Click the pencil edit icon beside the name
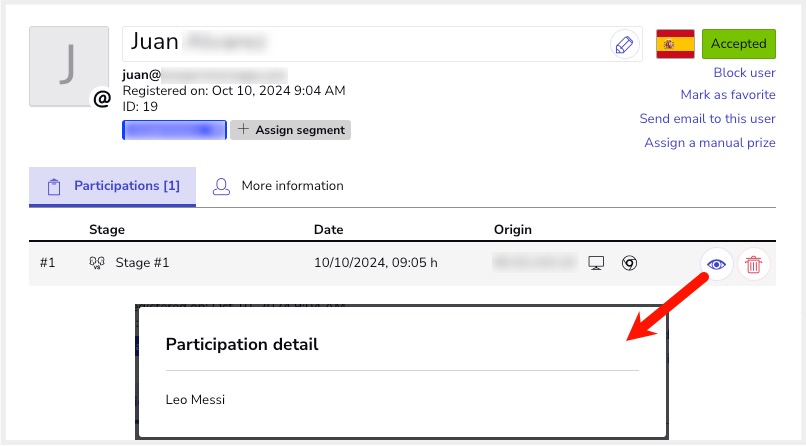 click(624, 44)
